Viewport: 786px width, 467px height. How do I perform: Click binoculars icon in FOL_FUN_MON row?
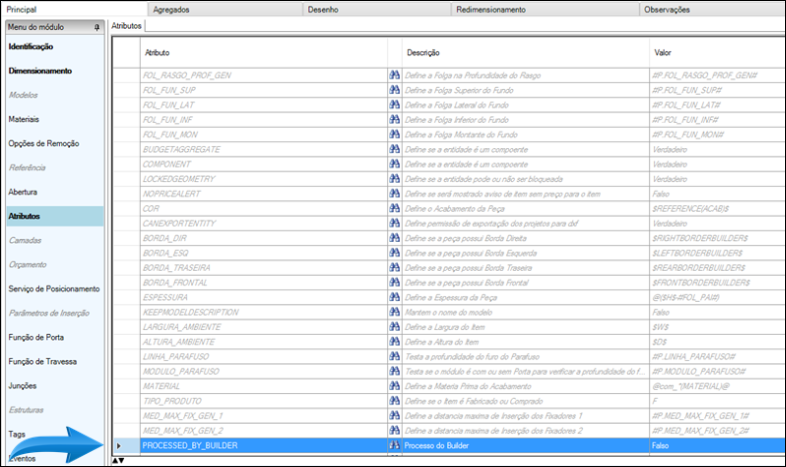click(x=395, y=134)
